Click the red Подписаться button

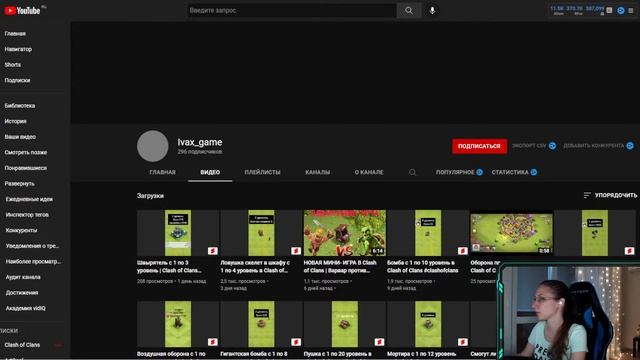(x=479, y=146)
